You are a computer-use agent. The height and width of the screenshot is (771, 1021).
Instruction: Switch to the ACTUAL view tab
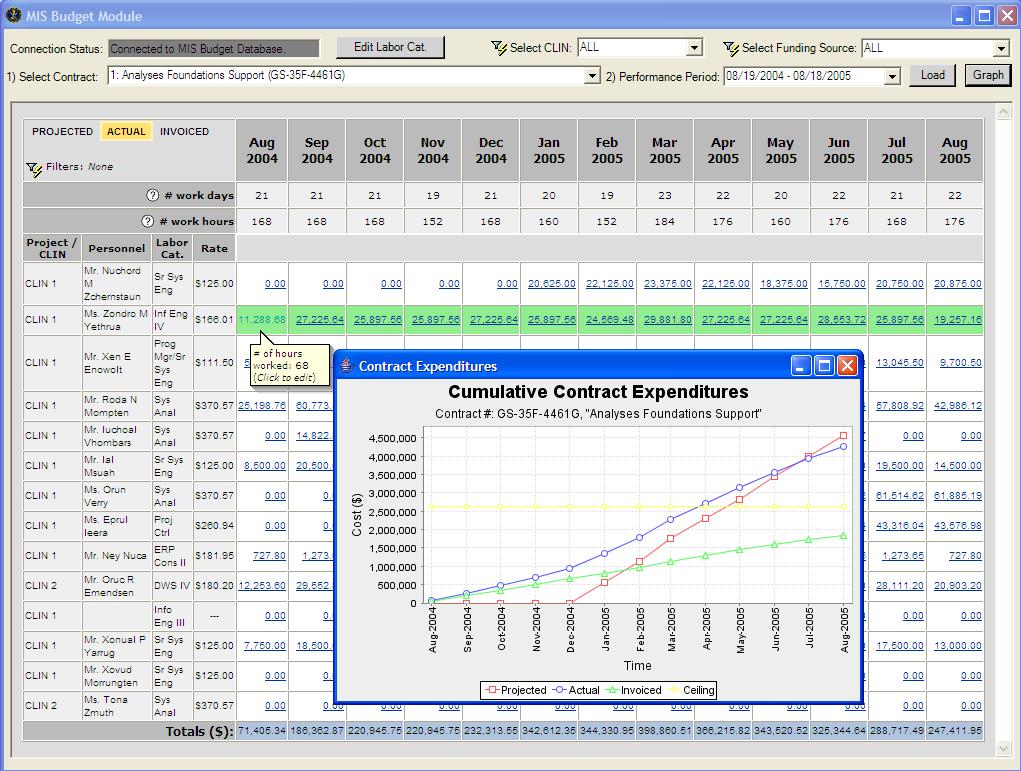pos(126,132)
